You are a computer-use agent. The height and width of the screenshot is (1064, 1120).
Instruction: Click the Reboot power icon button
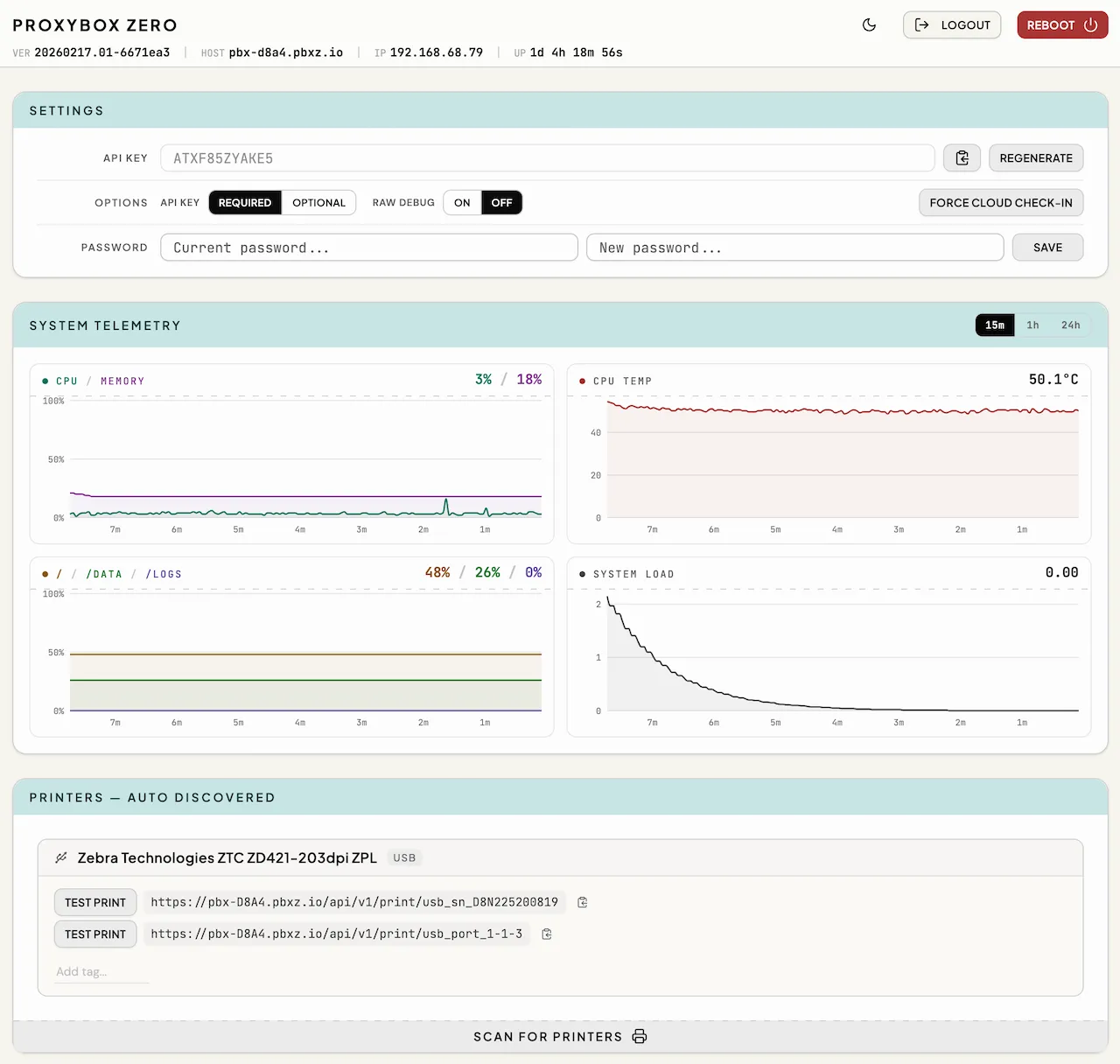click(1089, 24)
